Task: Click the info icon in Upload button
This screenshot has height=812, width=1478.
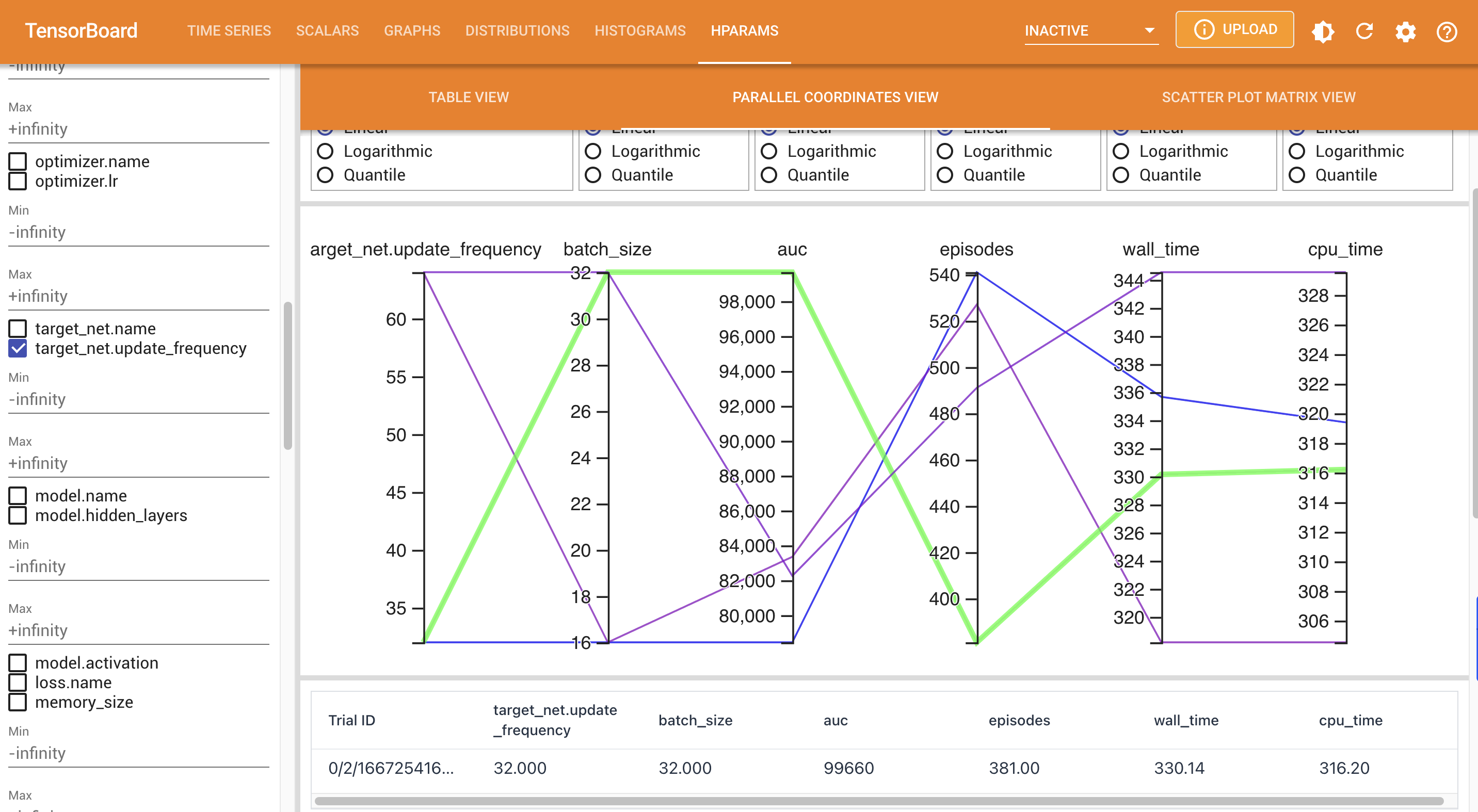Action: pos(1204,29)
